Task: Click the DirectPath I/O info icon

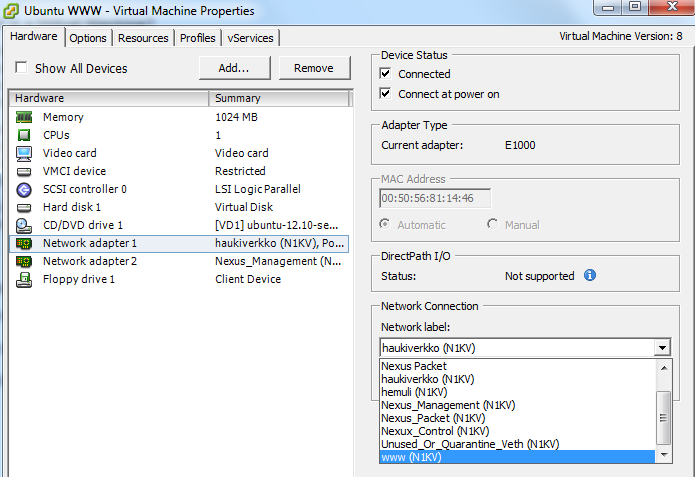Action: pos(590,275)
